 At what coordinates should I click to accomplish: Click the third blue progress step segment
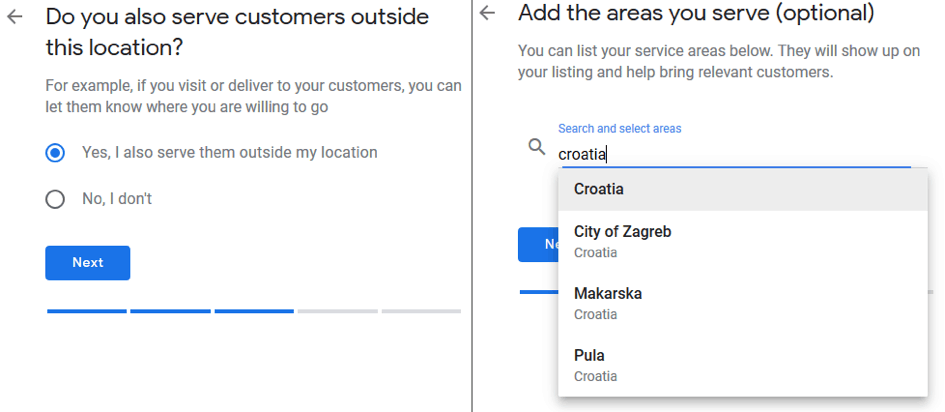[x=254, y=311]
